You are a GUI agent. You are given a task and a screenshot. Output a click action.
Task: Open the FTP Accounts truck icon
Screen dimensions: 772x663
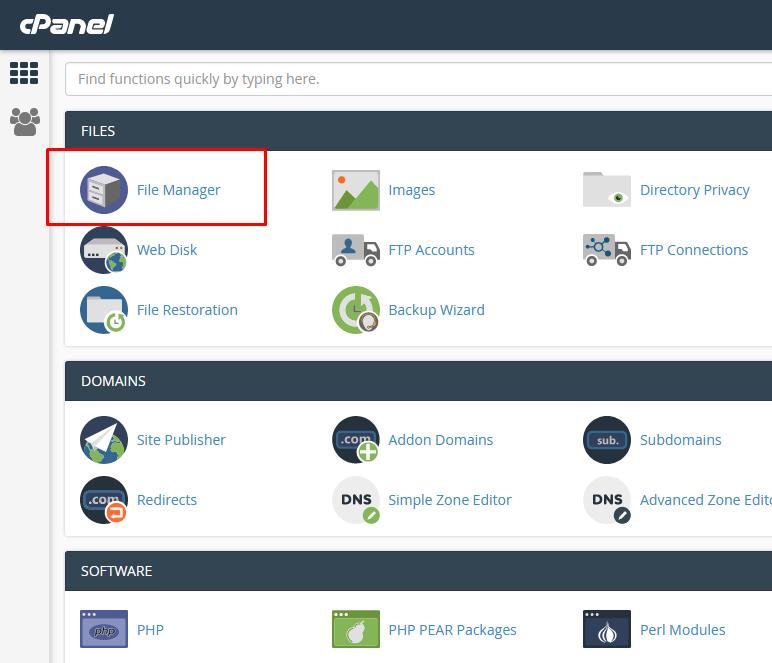coord(356,250)
